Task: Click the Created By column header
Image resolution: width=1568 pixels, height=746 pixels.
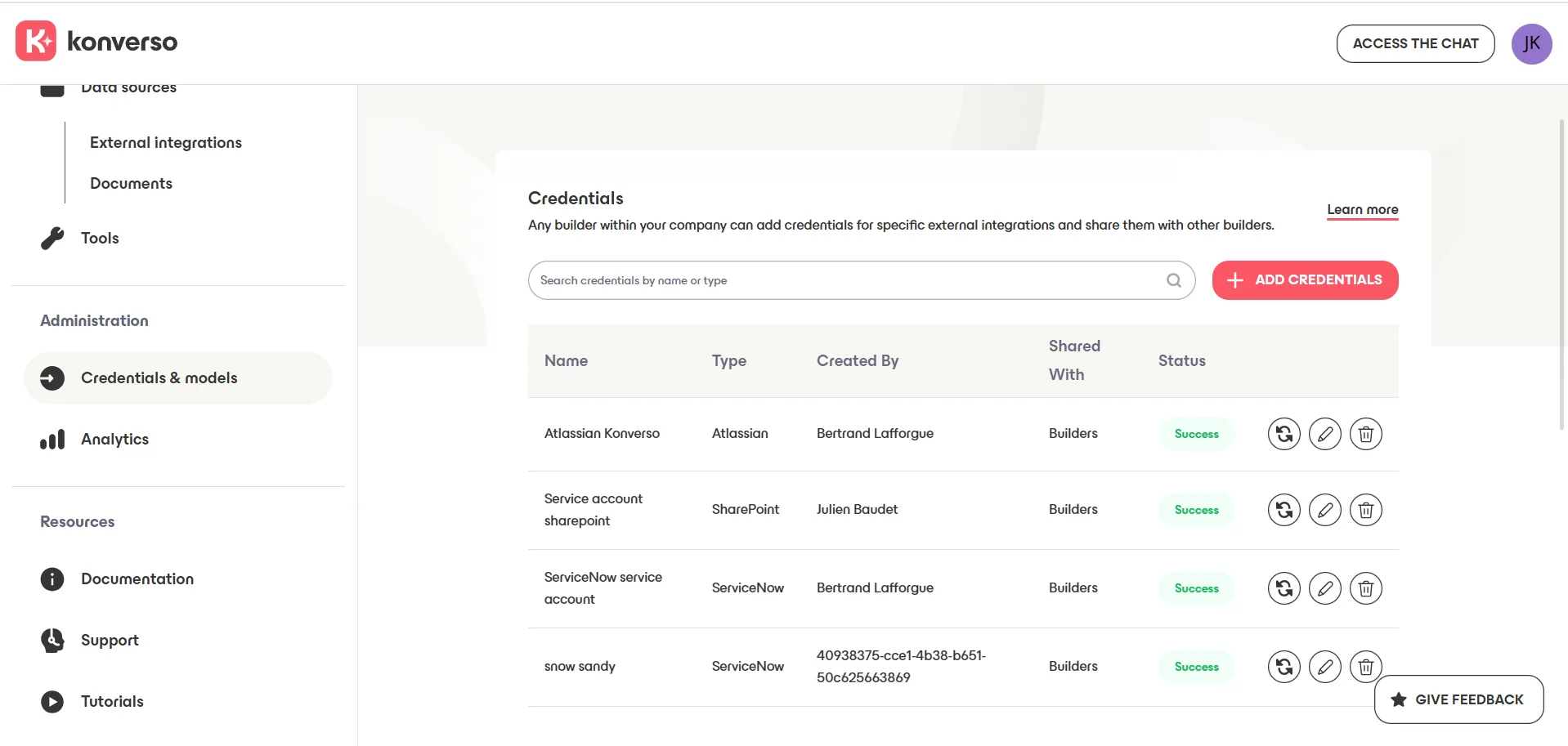Action: click(857, 361)
